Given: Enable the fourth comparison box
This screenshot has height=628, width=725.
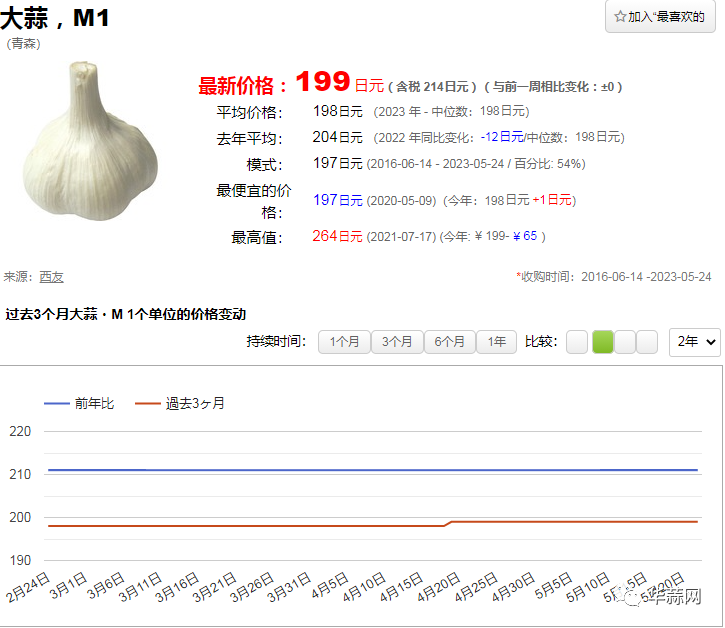Looking at the screenshot, I should pyautogui.click(x=647, y=342).
